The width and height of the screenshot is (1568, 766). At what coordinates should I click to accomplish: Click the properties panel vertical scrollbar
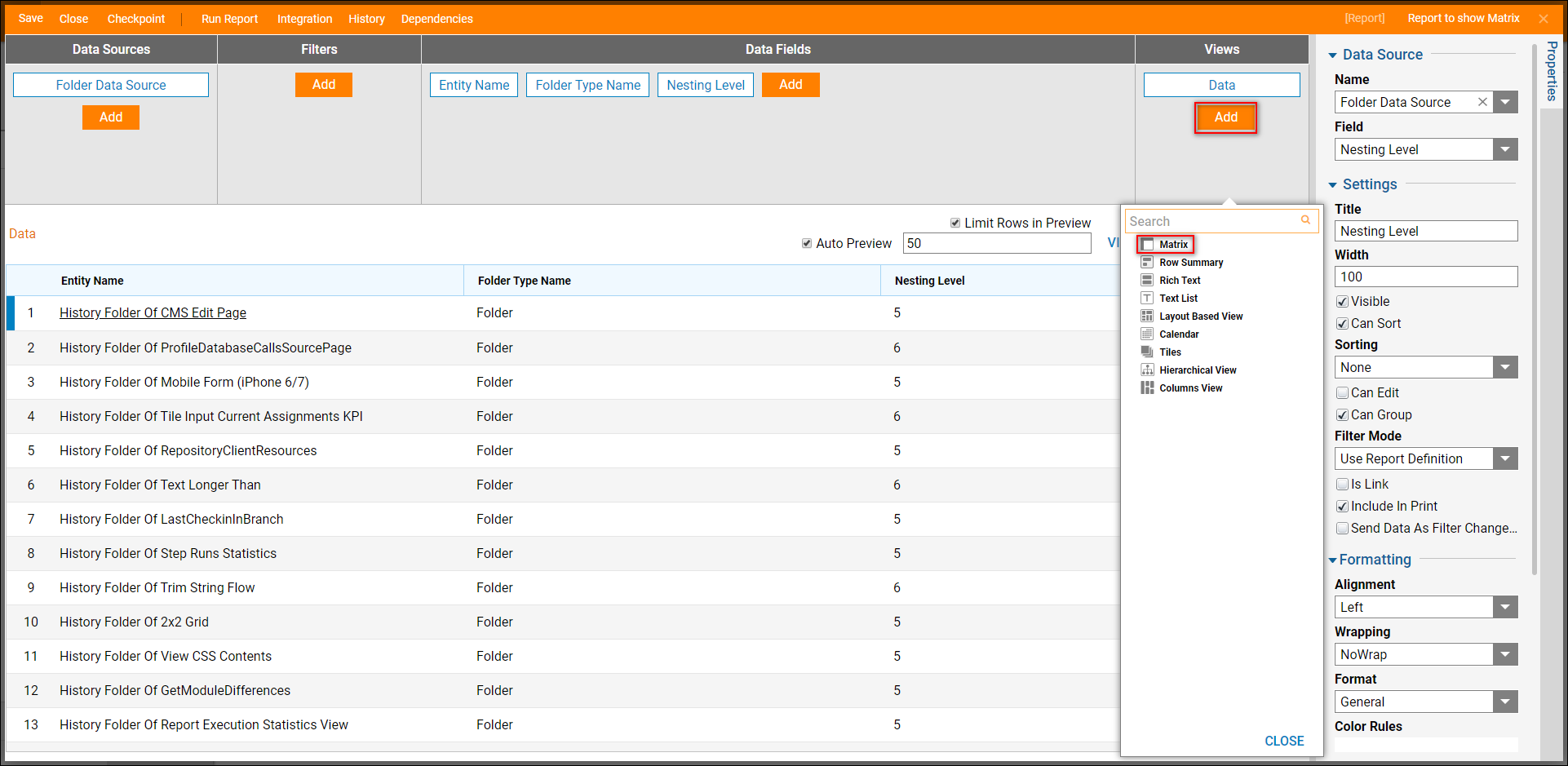(1534, 310)
